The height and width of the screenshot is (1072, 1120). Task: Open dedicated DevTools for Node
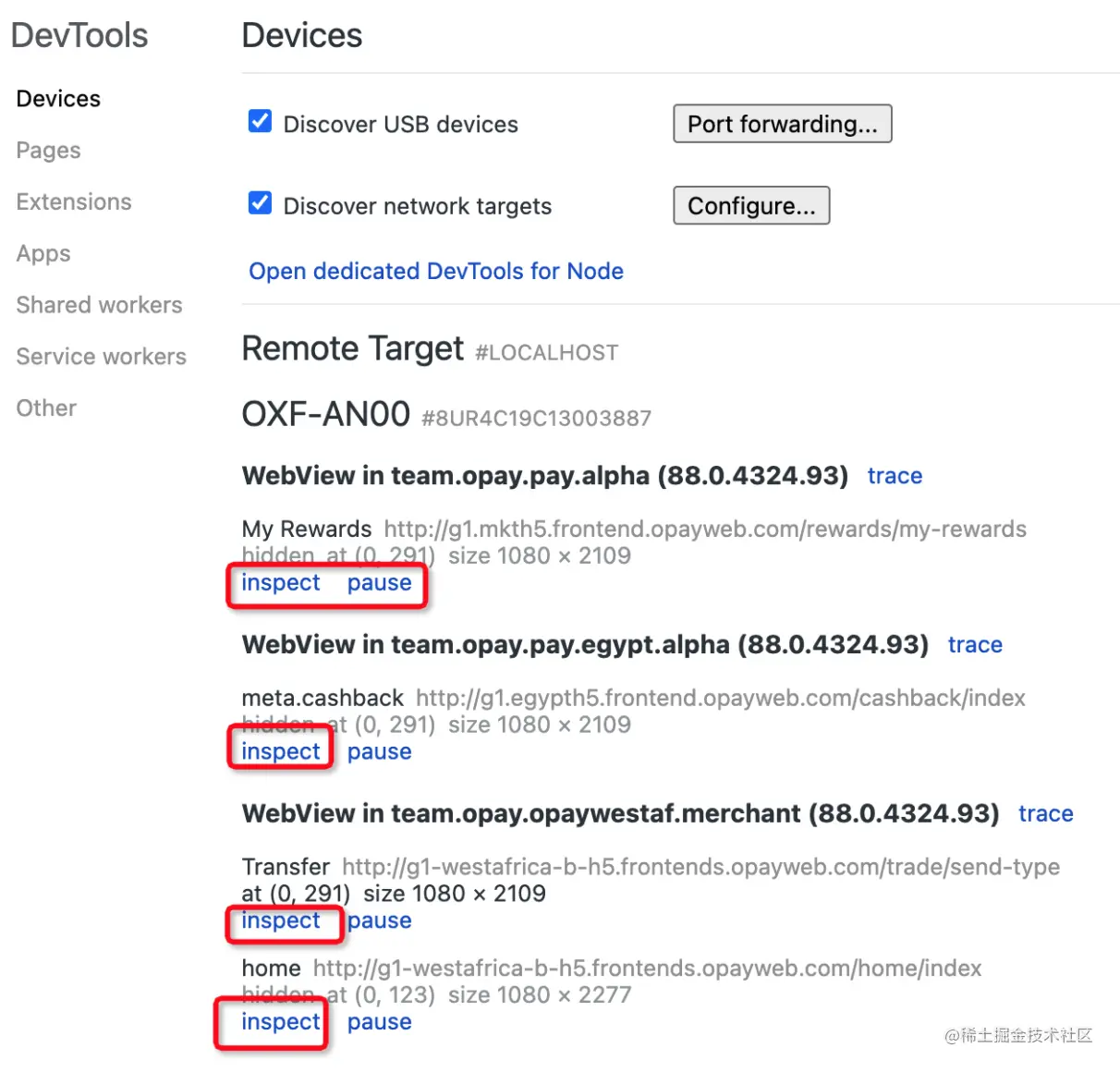tap(436, 271)
